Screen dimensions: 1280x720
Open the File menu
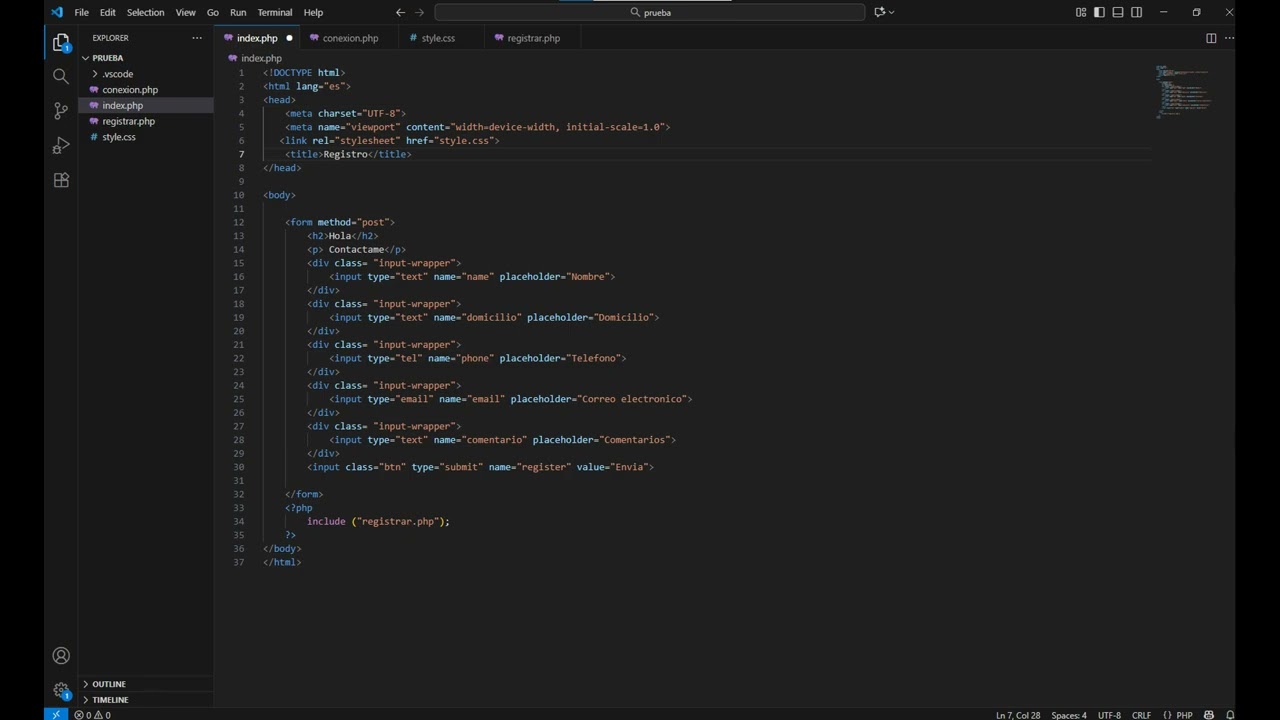pos(82,12)
